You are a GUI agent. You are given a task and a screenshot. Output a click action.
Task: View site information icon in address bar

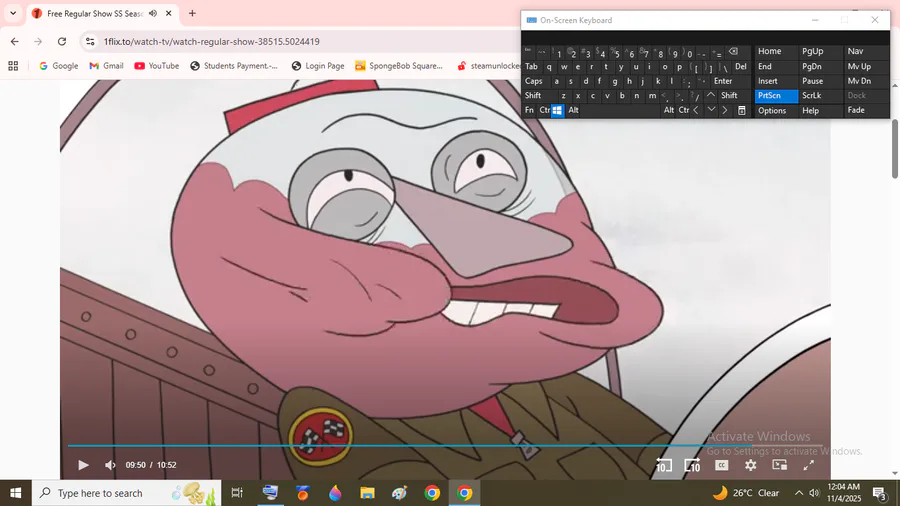coord(90,41)
